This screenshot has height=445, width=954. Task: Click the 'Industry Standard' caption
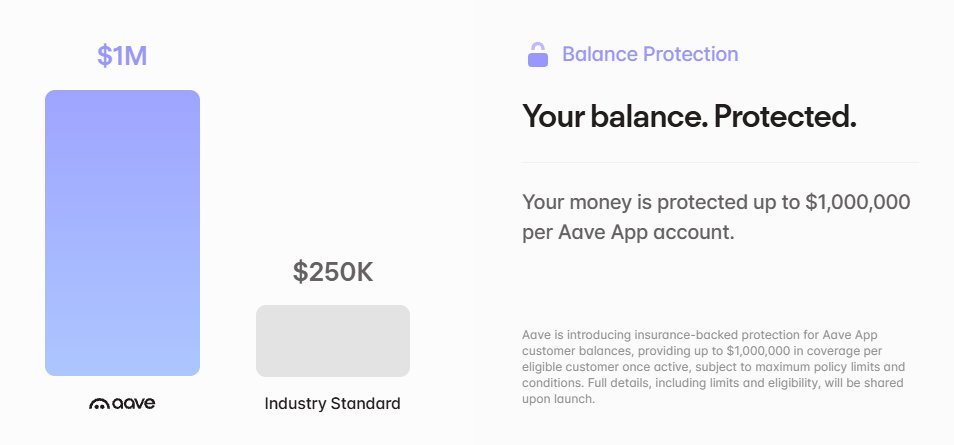click(x=332, y=404)
